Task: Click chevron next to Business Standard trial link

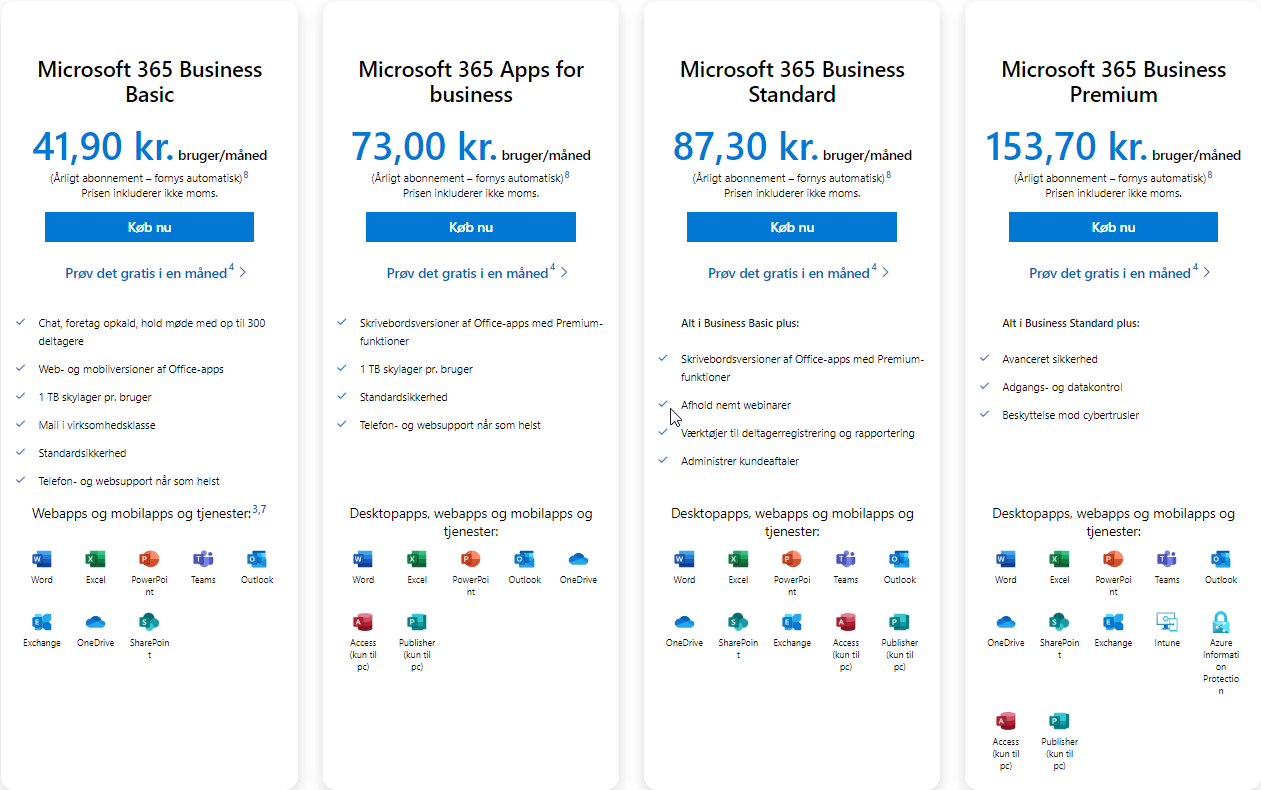Action: [x=885, y=272]
